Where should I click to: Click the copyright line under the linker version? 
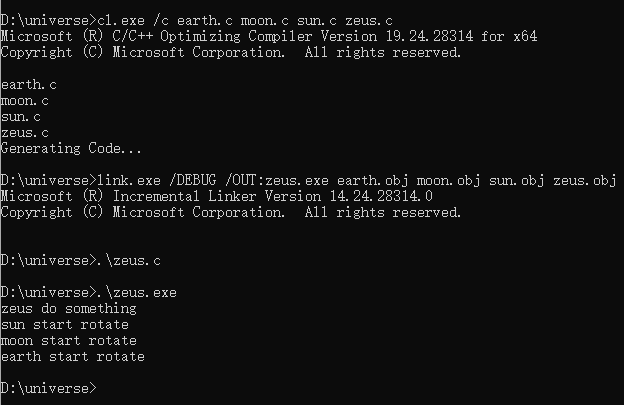[231, 212]
